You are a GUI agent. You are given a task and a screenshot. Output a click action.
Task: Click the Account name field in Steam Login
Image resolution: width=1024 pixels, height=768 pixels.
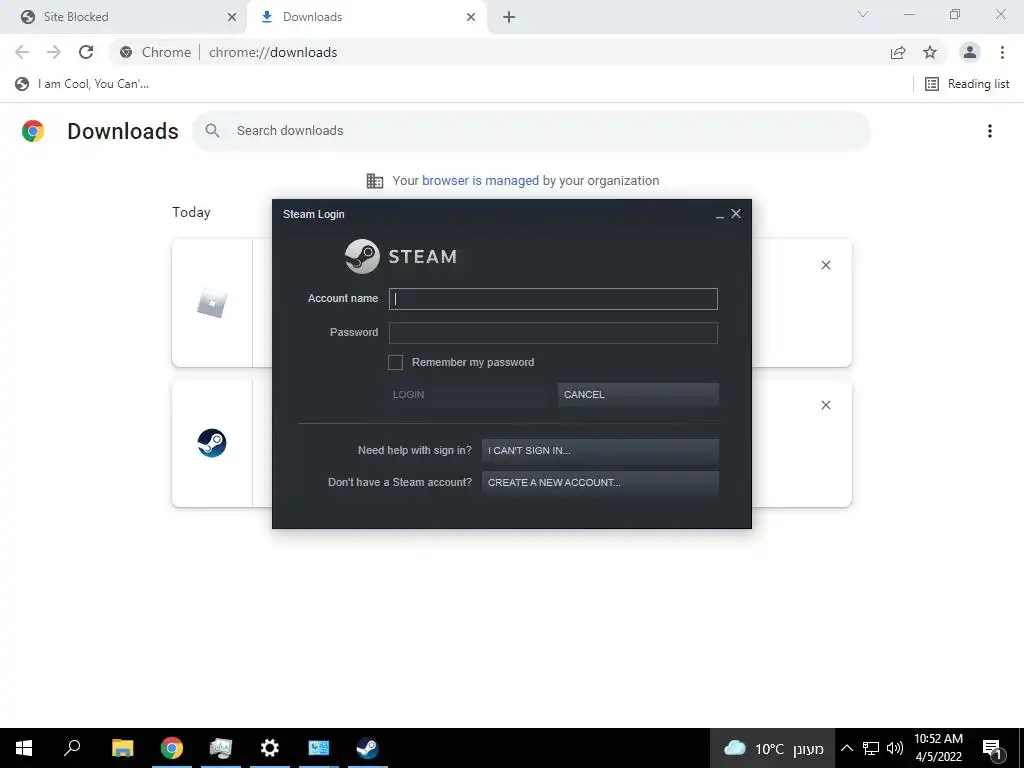click(x=553, y=299)
